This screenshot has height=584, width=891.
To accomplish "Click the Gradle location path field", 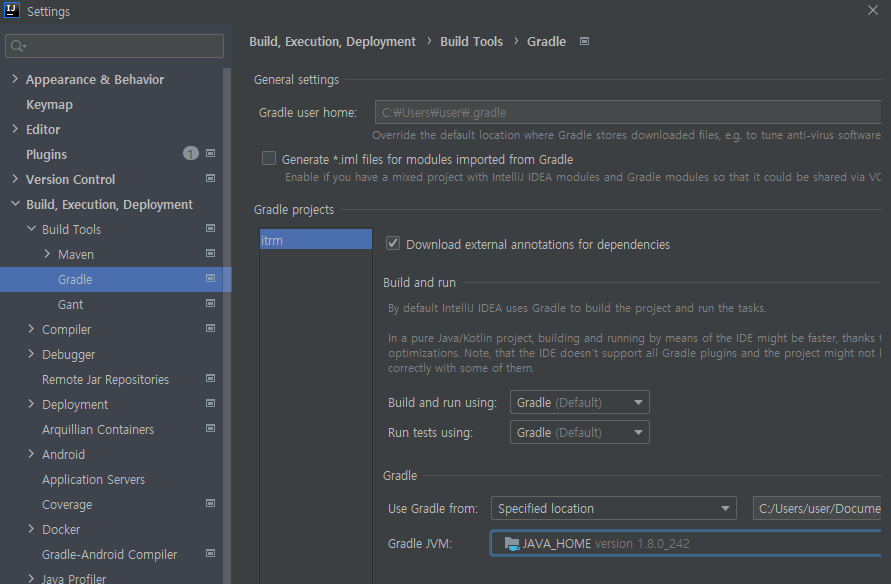I will (817, 508).
